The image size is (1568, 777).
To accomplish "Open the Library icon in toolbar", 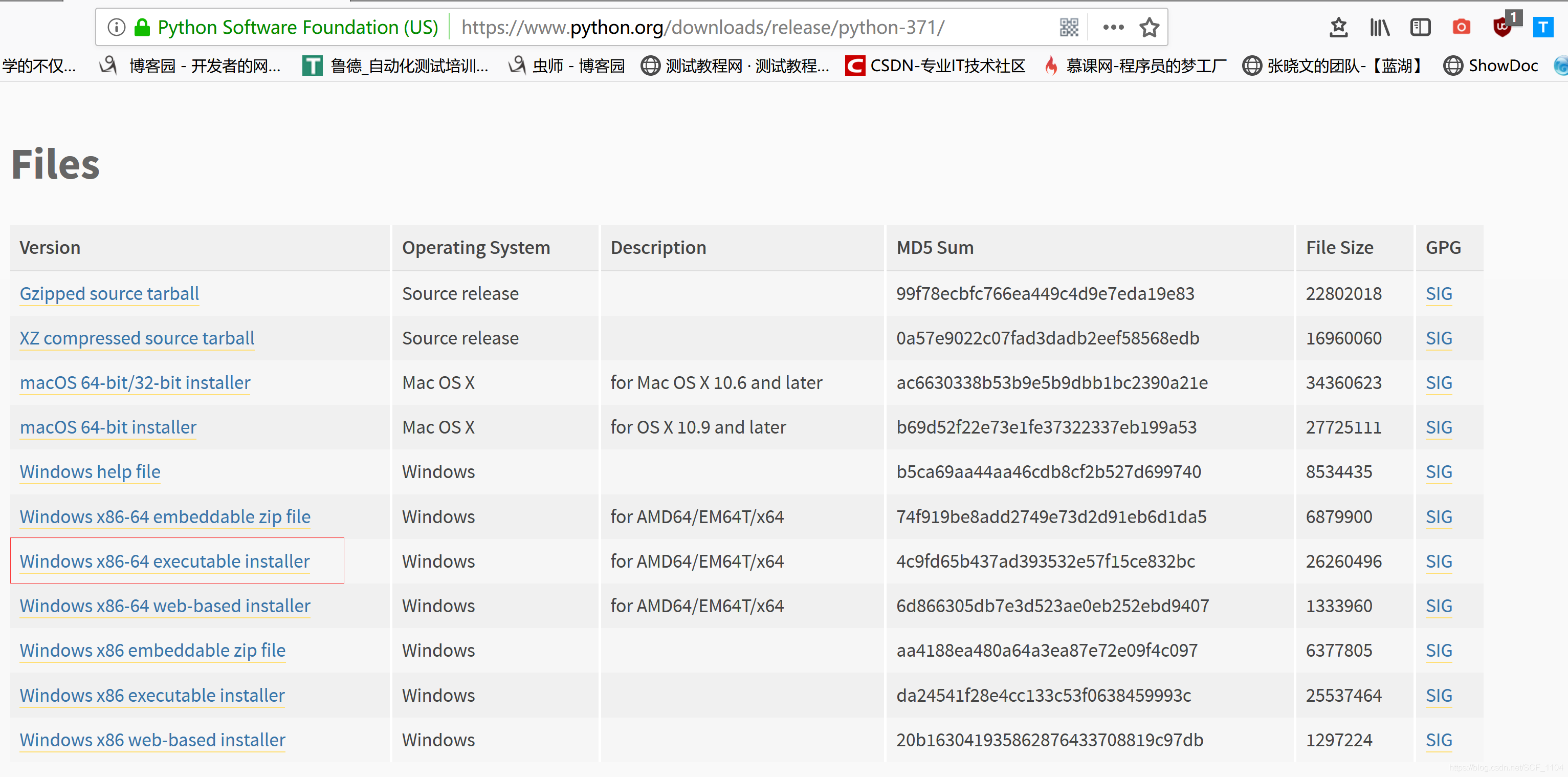I will click(1379, 28).
